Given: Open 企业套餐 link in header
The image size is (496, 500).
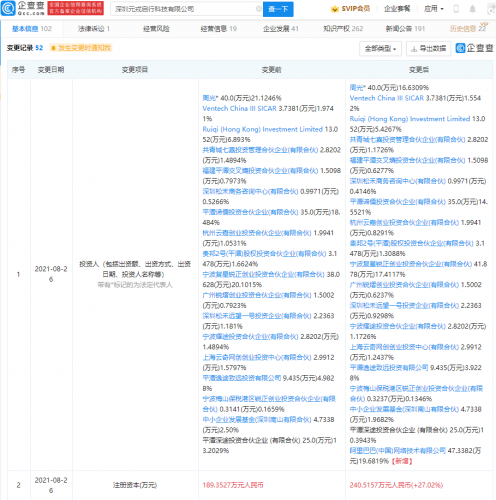Looking at the screenshot, I should [397, 9].
